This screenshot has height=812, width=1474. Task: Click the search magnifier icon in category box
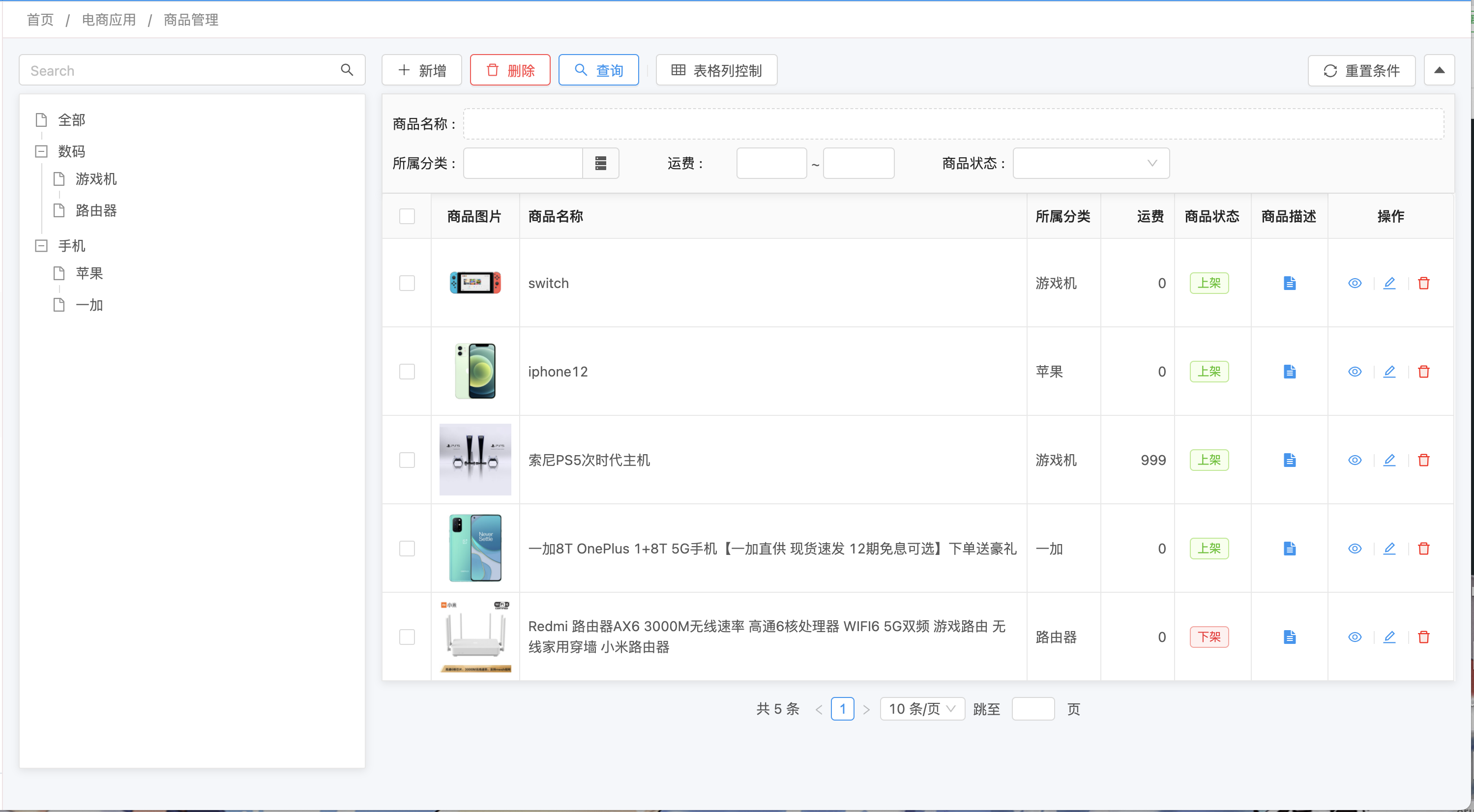347,70
